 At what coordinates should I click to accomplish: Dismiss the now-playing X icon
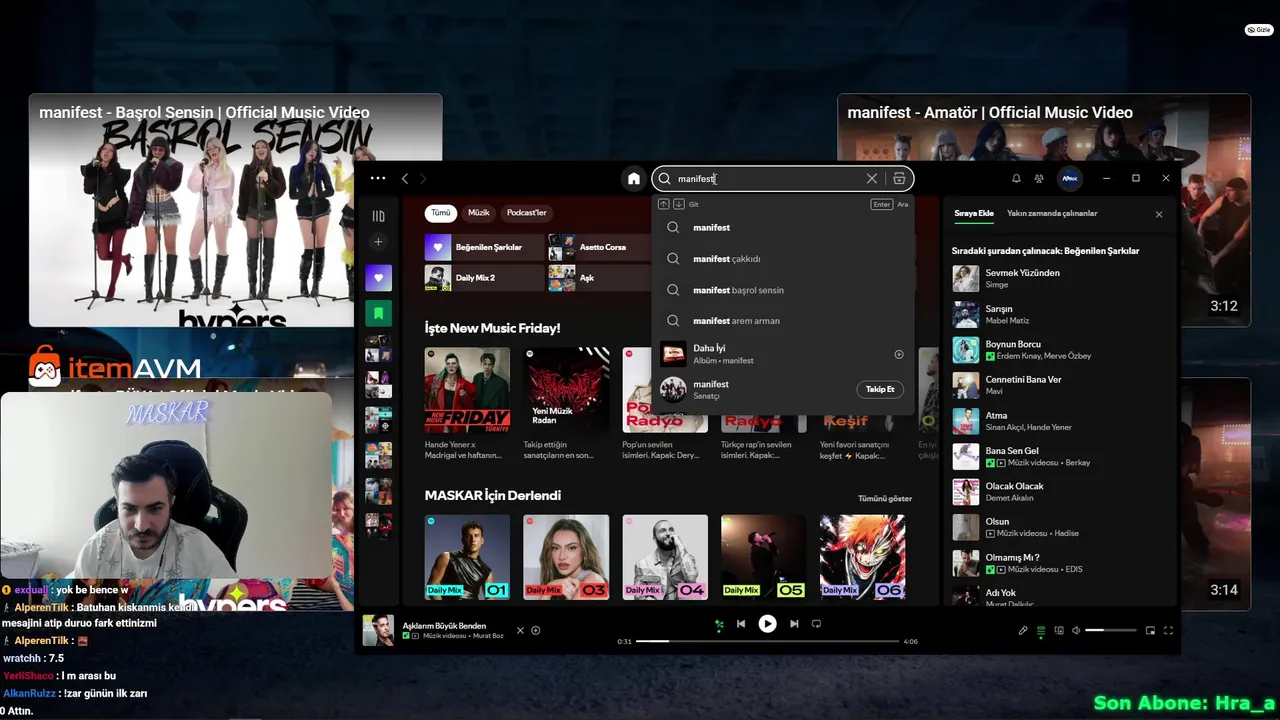[520, 630]
